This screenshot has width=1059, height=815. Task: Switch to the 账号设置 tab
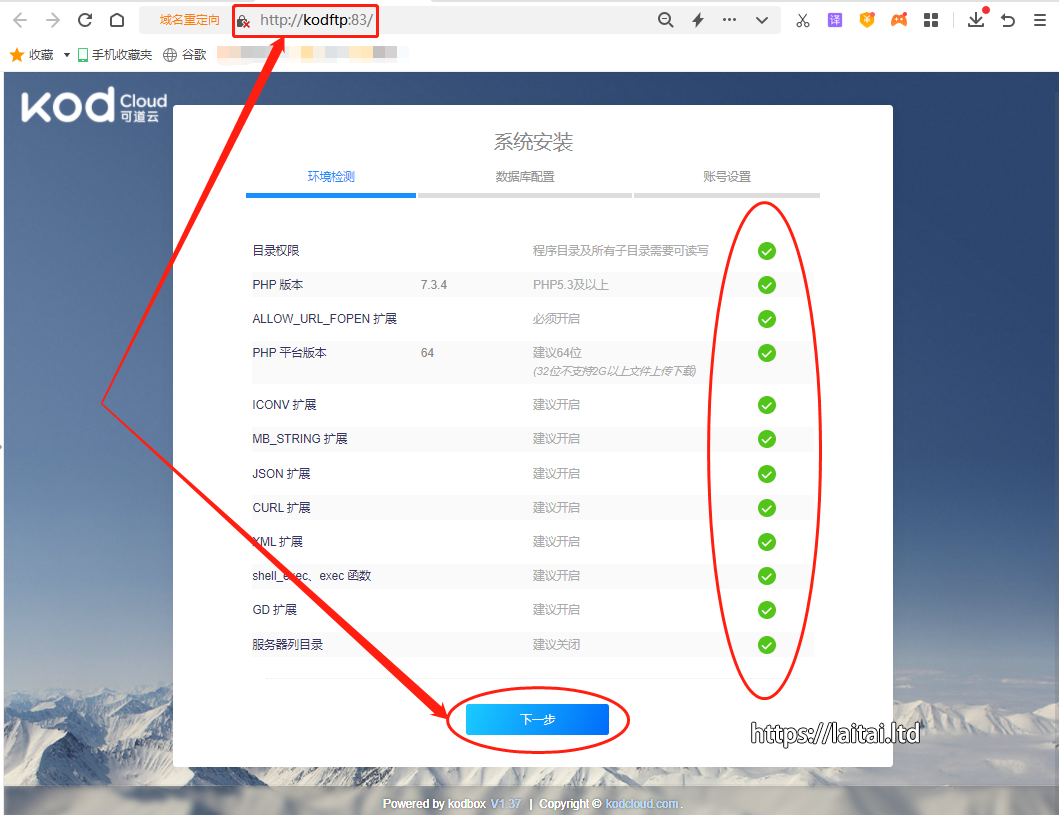tap(727, 177)
